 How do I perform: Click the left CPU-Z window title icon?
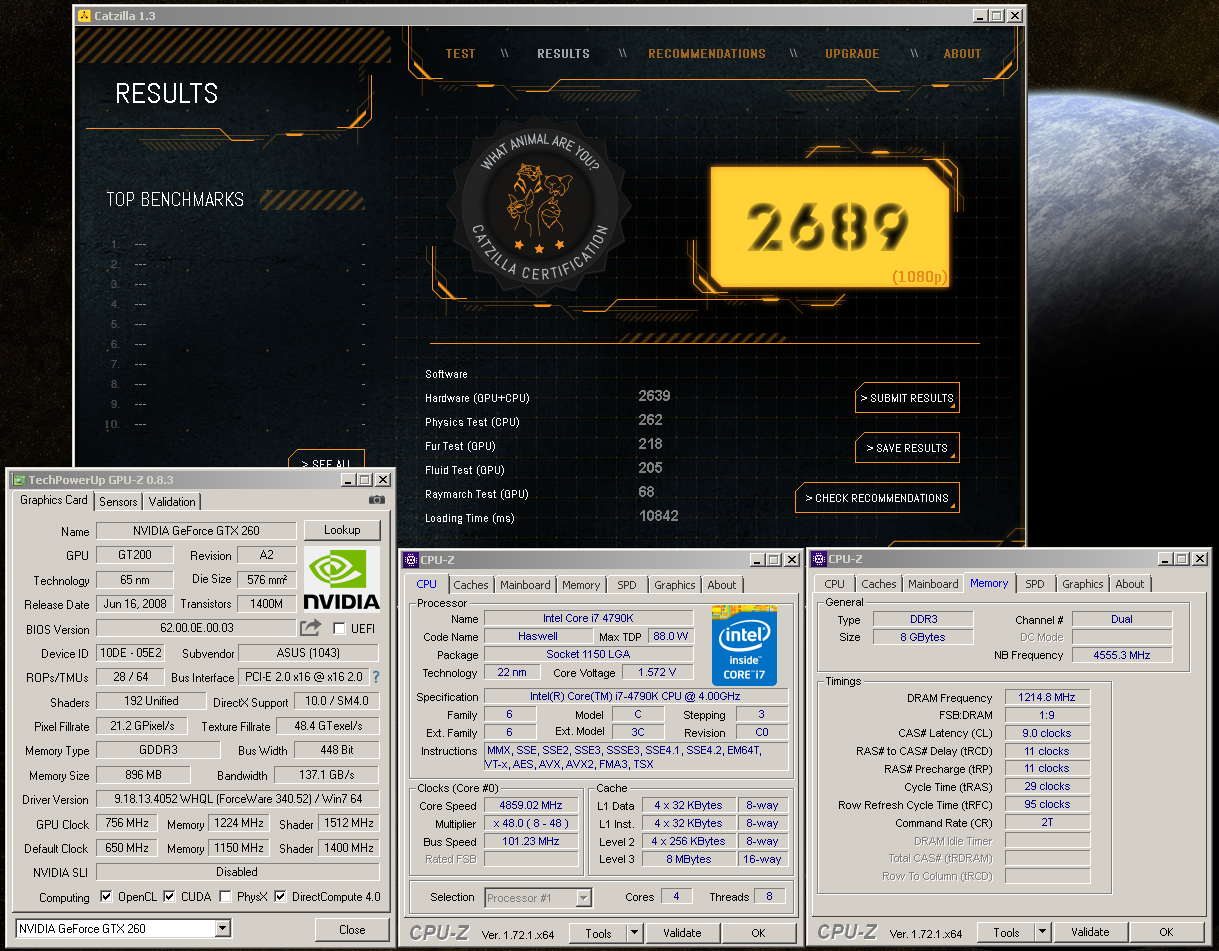[x=412, y=560]
